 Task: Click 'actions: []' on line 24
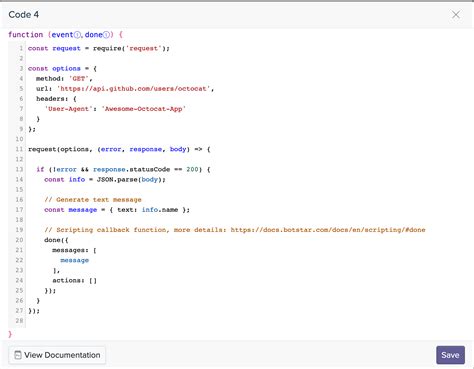point(75,280)
